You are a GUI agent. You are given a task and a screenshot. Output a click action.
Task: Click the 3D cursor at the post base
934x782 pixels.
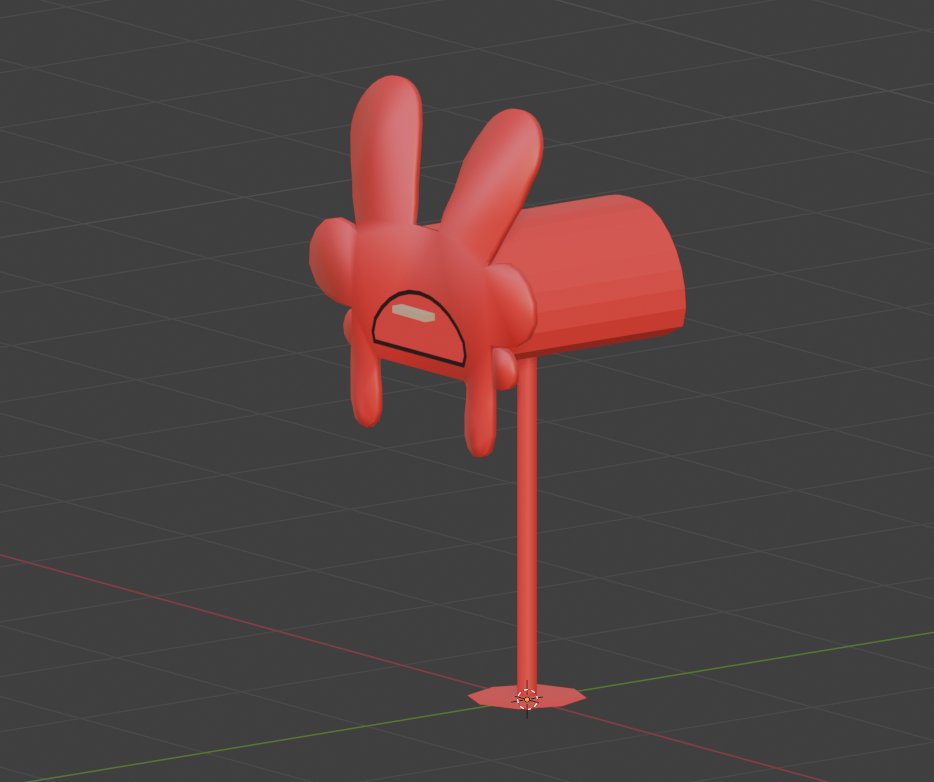[527, 699]
